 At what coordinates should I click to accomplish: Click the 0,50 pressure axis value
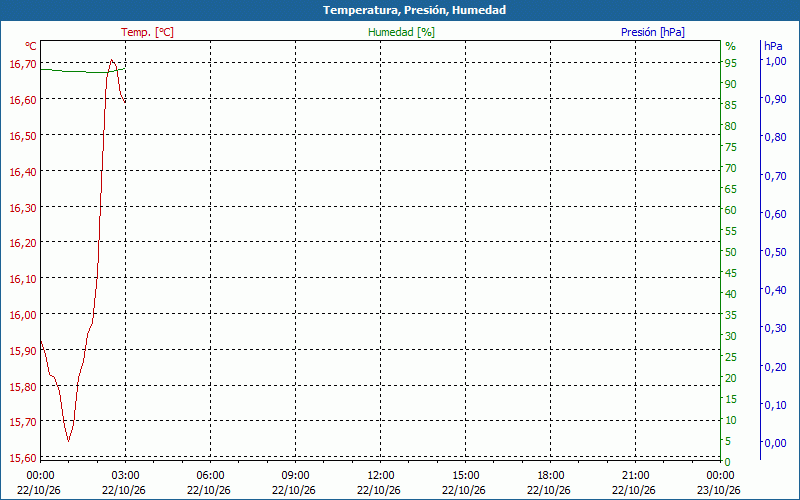[776, 252]
